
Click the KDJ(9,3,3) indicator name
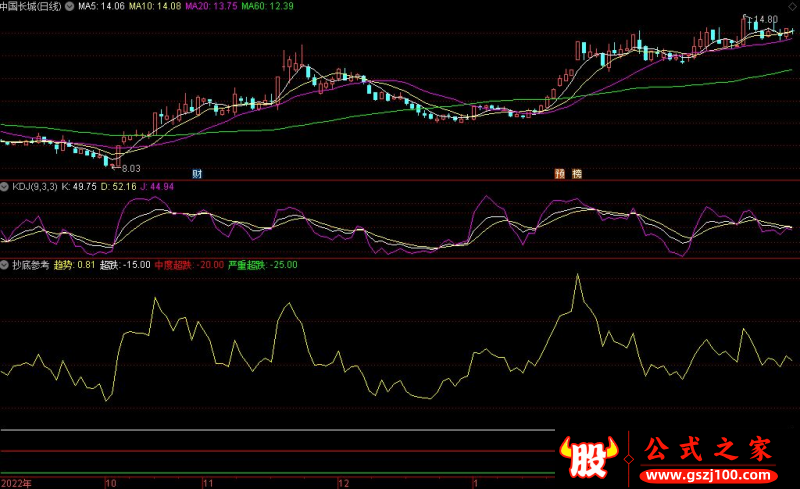tap(35, 187)
